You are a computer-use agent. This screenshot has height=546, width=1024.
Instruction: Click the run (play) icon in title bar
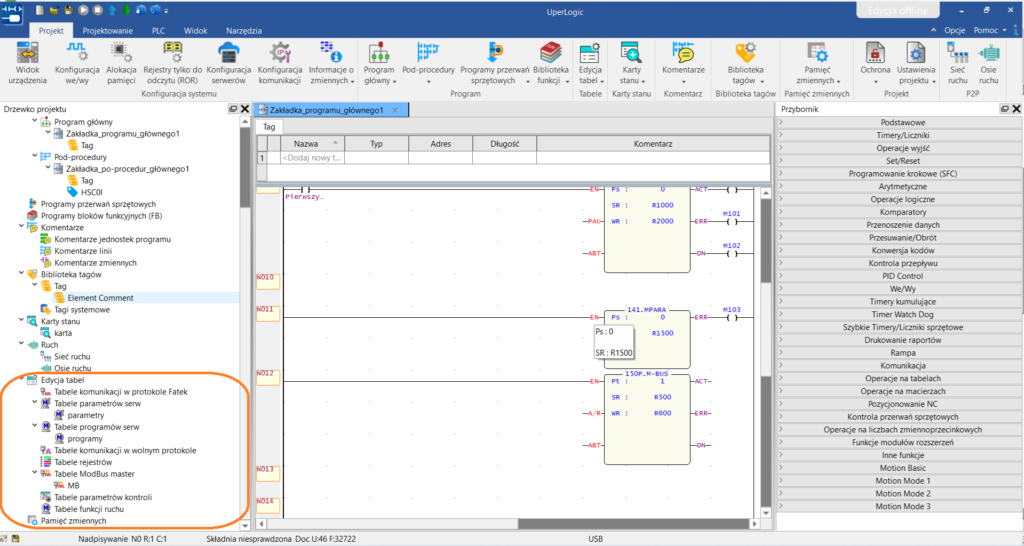83,10
